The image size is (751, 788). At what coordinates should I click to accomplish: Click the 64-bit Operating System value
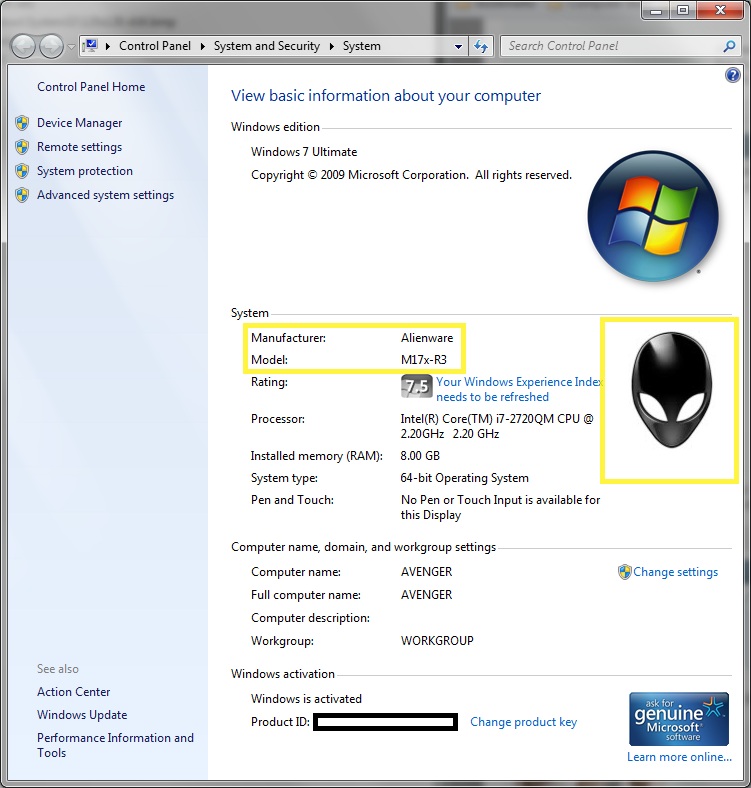(464, 478)
